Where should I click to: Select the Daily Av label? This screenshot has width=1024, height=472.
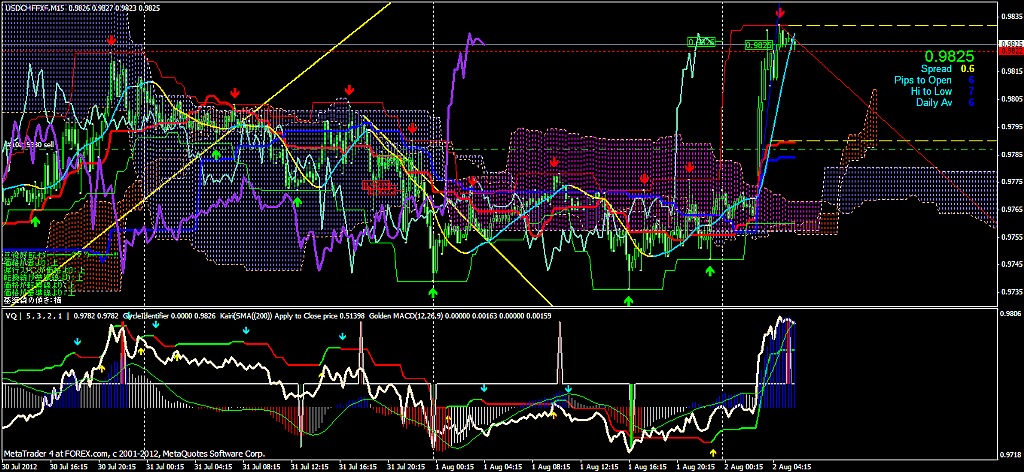932,102
